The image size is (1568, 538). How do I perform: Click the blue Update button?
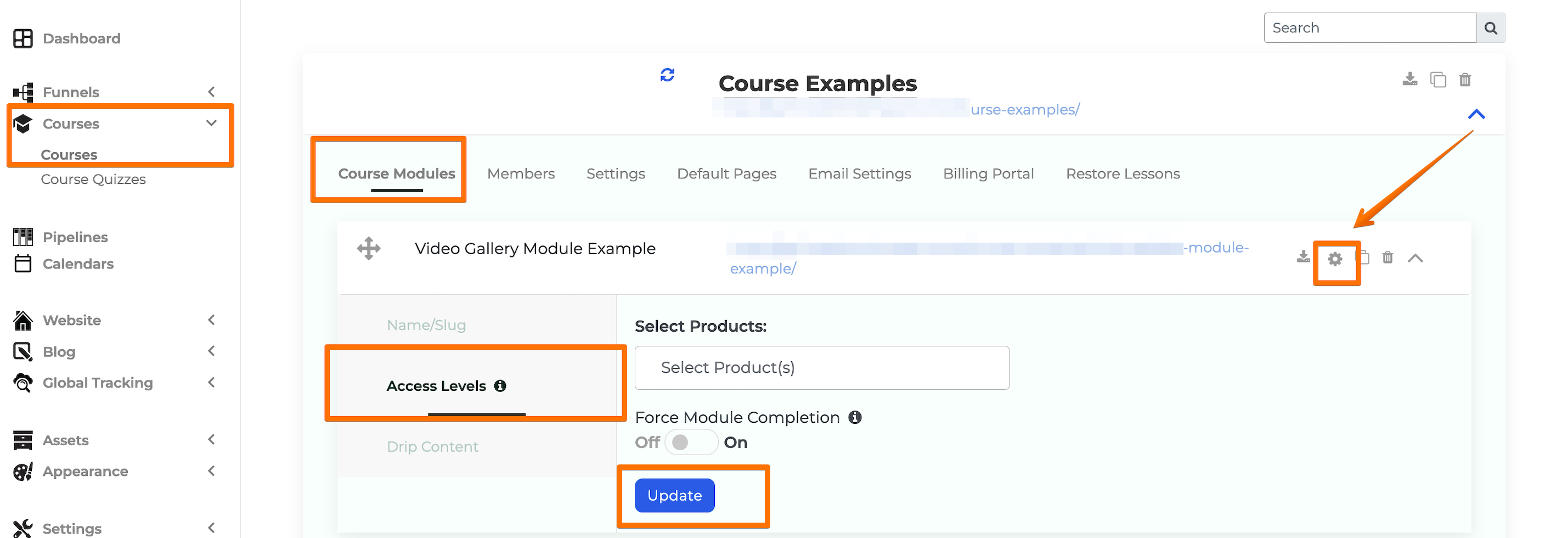click(x=674, y=495)
